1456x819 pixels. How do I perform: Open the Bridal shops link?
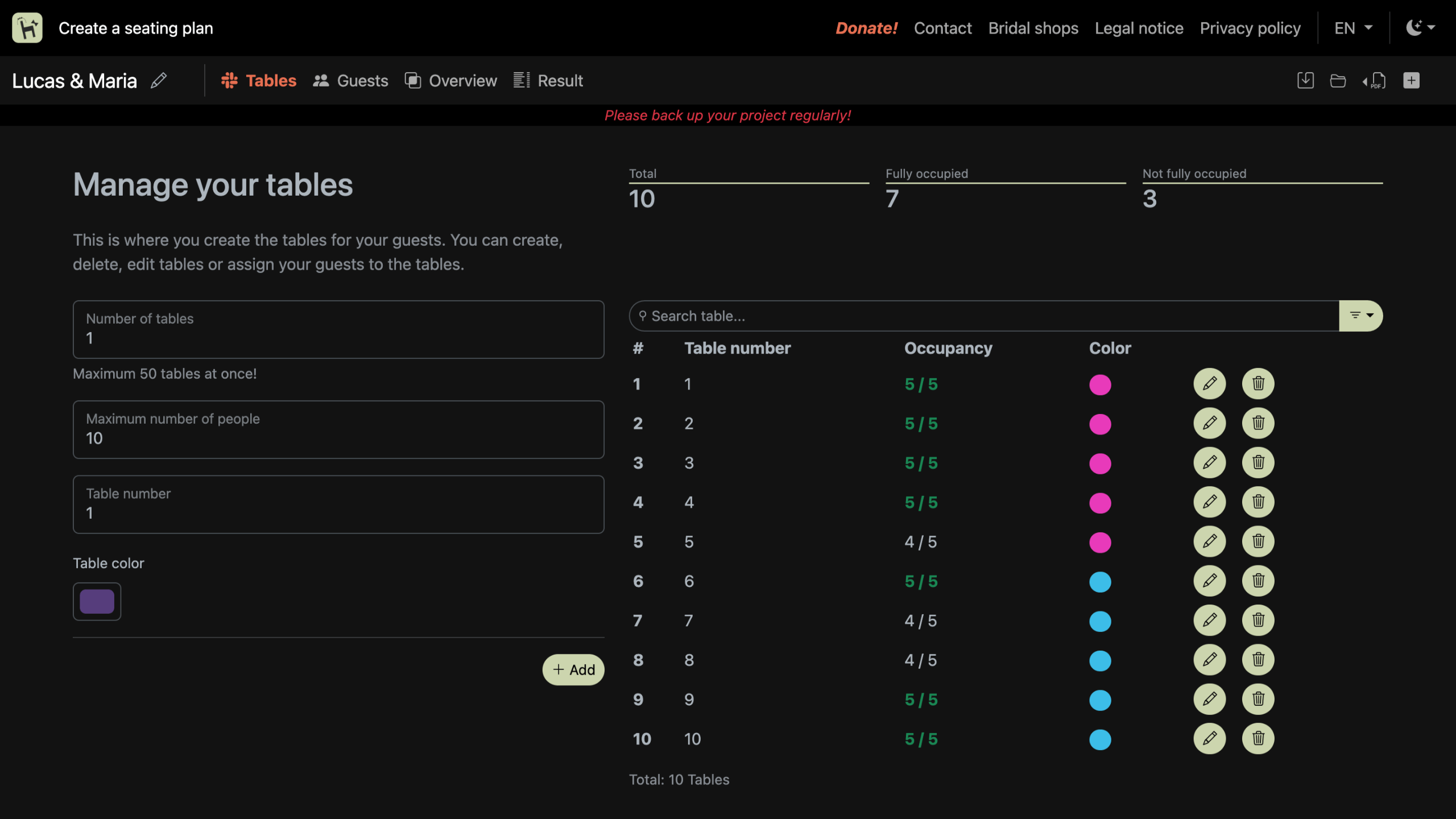[1033, 28]
